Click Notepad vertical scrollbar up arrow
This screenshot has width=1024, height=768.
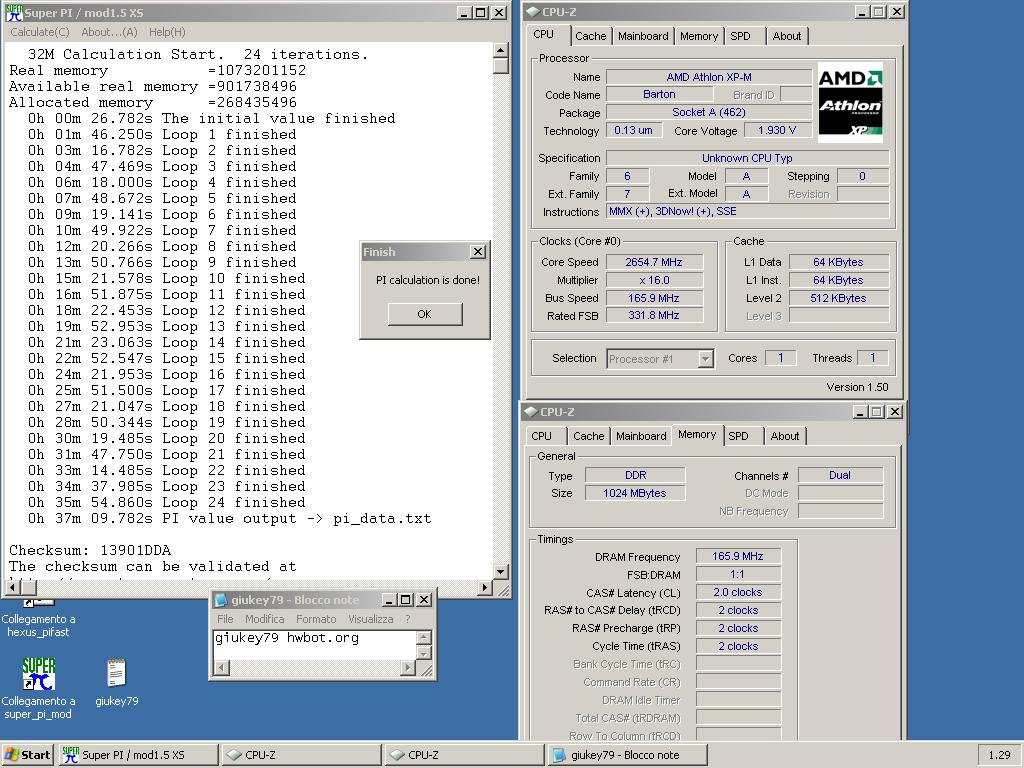tap(424, 638)
